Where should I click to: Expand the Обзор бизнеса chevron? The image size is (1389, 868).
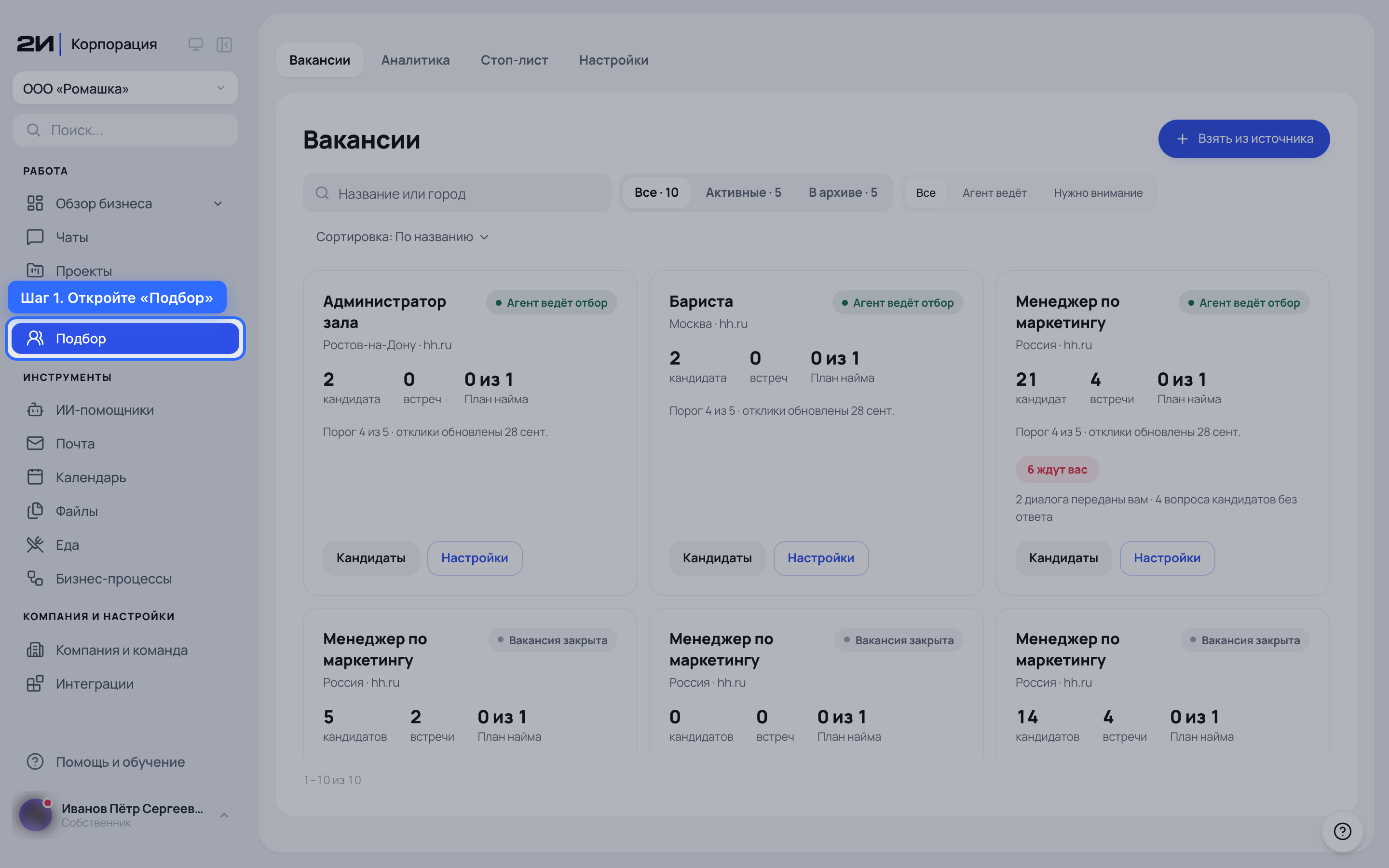(218, 203)
